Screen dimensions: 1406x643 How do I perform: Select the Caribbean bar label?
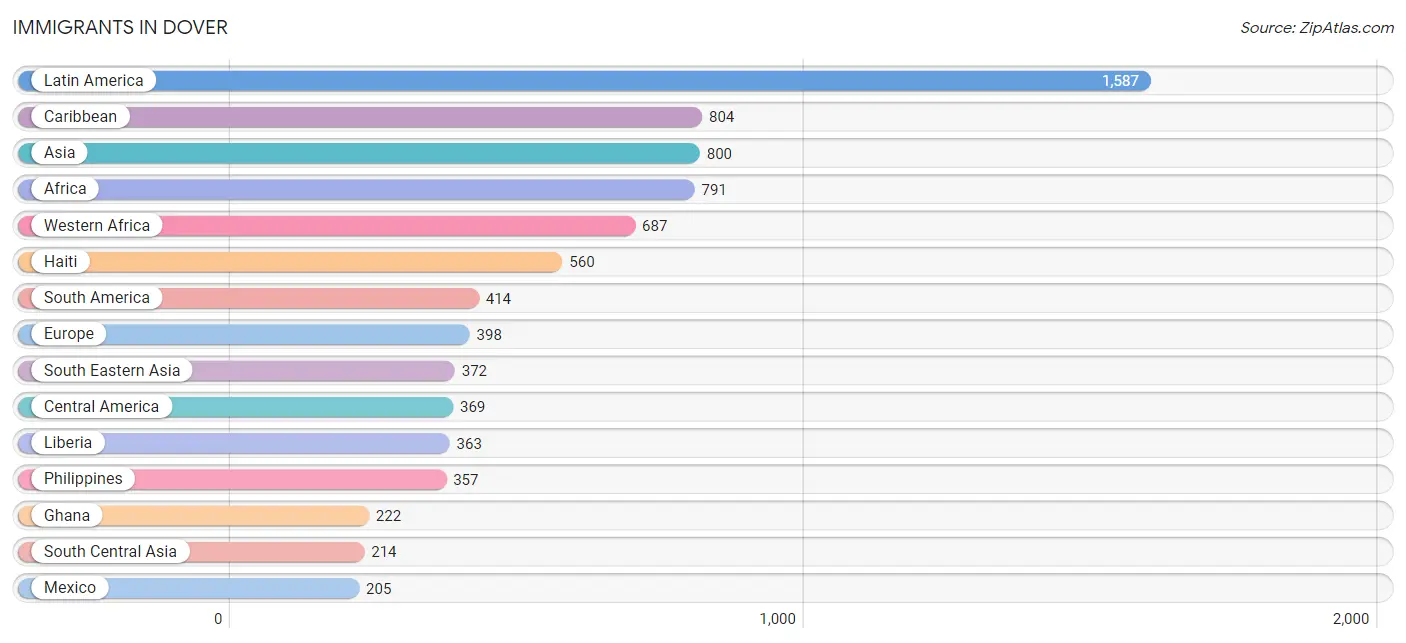click(x=80, y=117)
